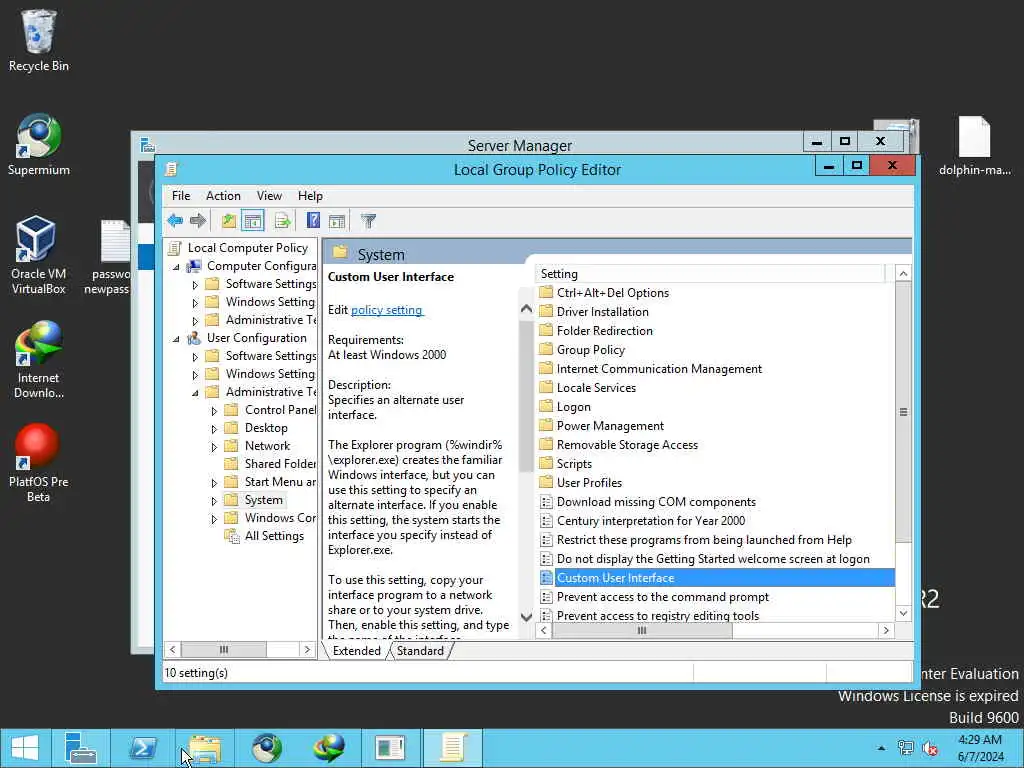The width and height of the screenshot is (1024, 768).
Task: Toggle the Show/Hide Action Pane icon
Action: 337,221
